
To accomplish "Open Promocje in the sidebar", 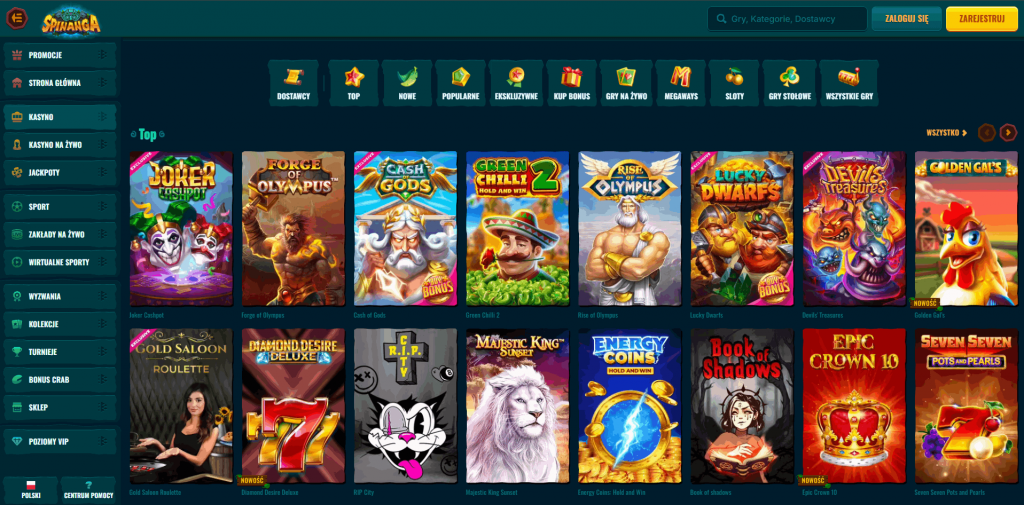I will click(59, 56).
